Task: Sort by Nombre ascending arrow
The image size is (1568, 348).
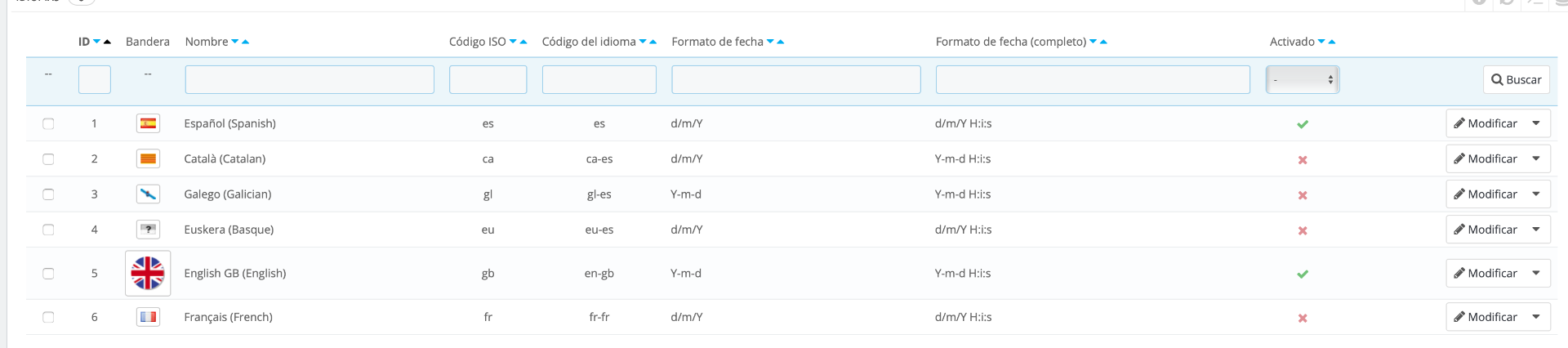Action: [x=246, y=42]
